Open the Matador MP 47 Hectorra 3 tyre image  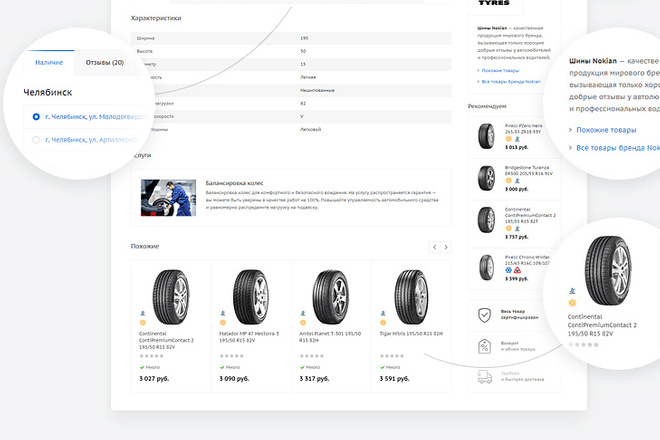pyautogui.click(x=251, y=297)
